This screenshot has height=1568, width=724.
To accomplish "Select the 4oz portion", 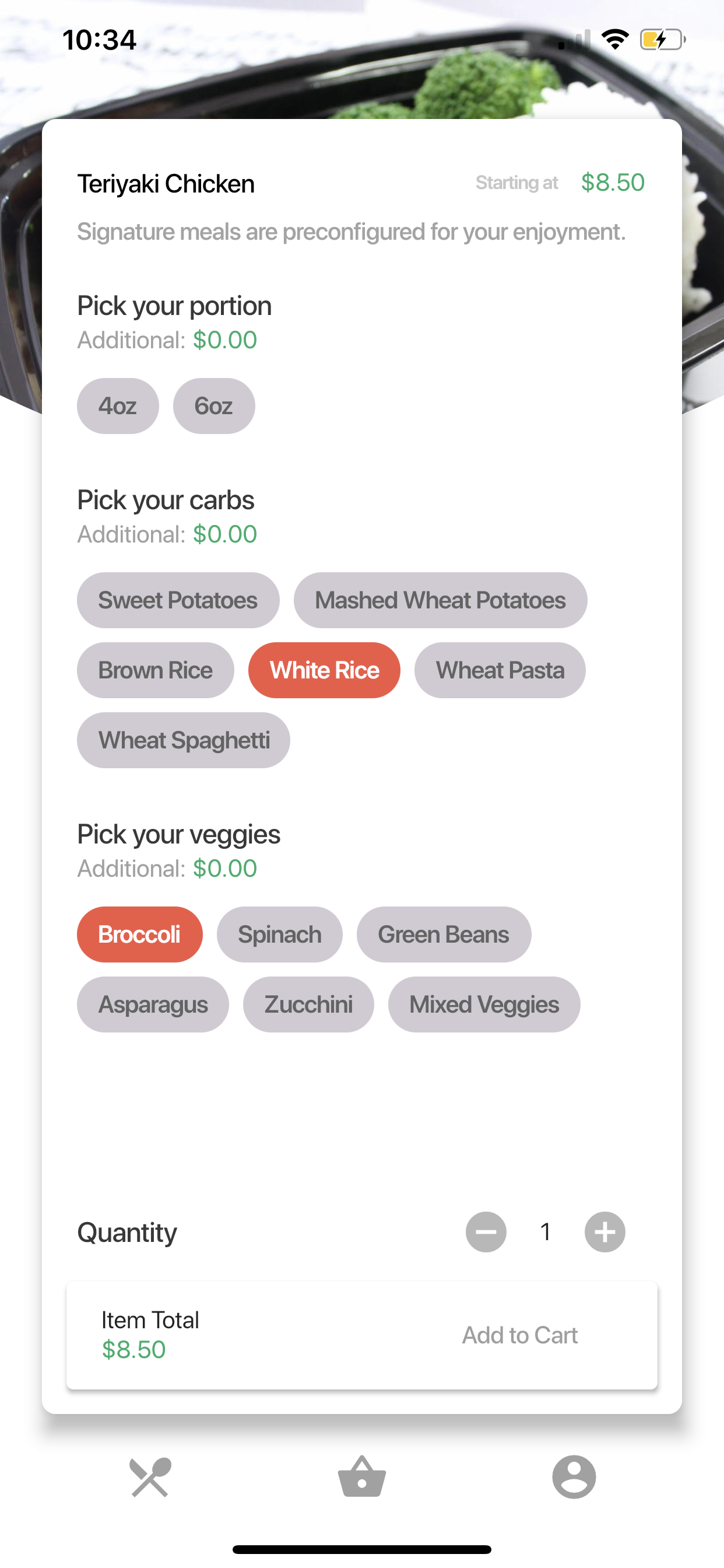I will click(x=117, y=406).
